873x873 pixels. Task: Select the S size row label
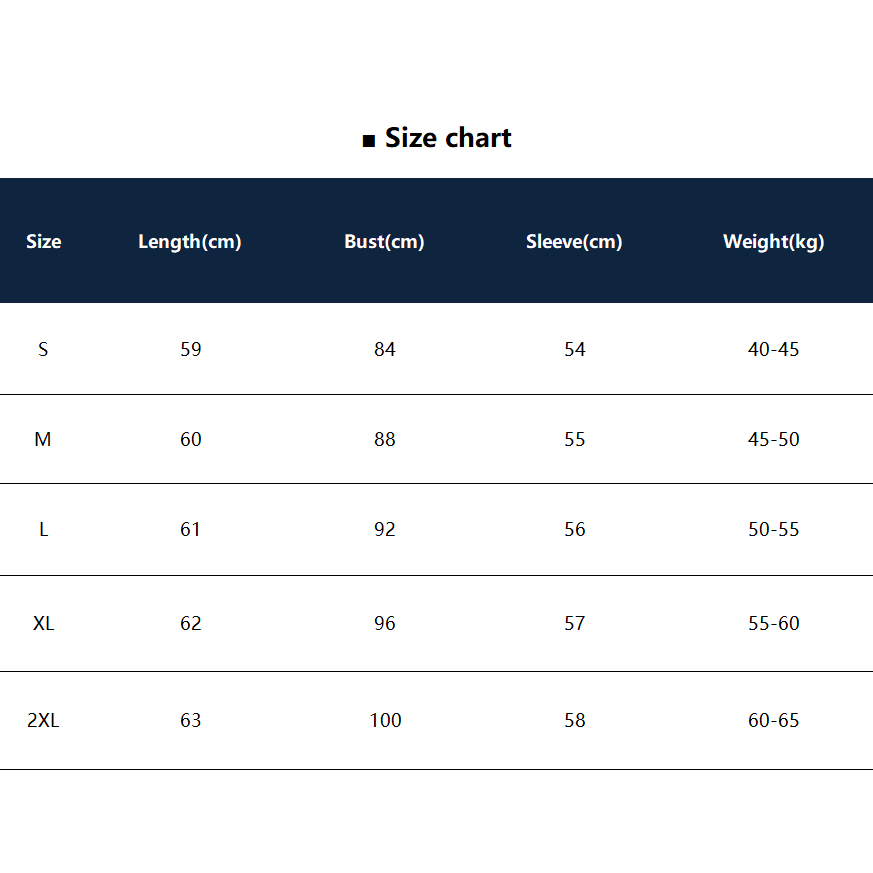pos(43,349)
